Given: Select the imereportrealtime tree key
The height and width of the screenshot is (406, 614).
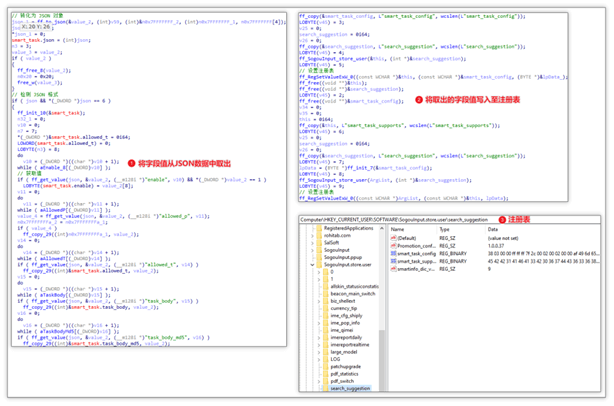Looking at the screenshot, I should (350, 345).
